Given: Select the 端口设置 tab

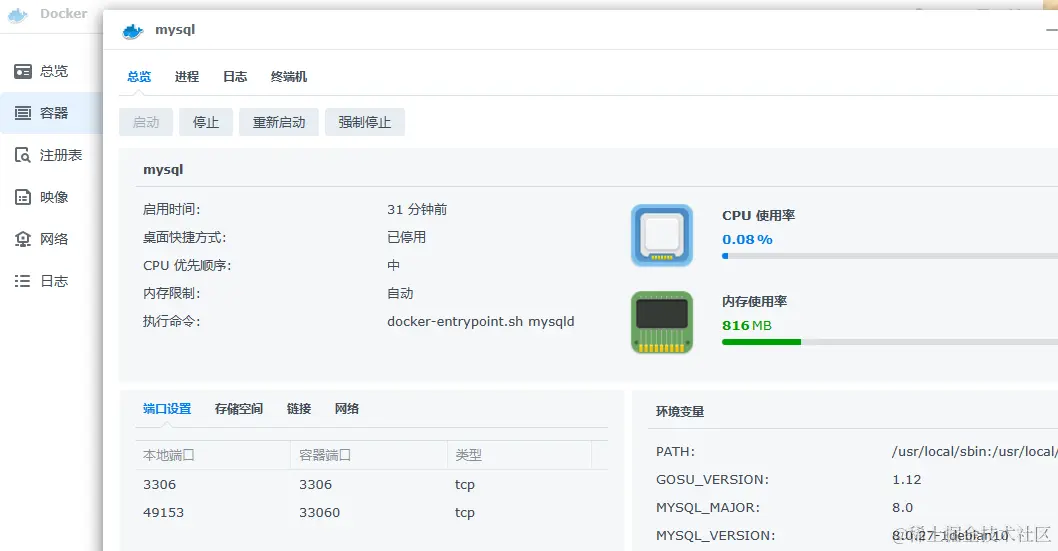Looking at the screenshot, I should tap(167, 409).
